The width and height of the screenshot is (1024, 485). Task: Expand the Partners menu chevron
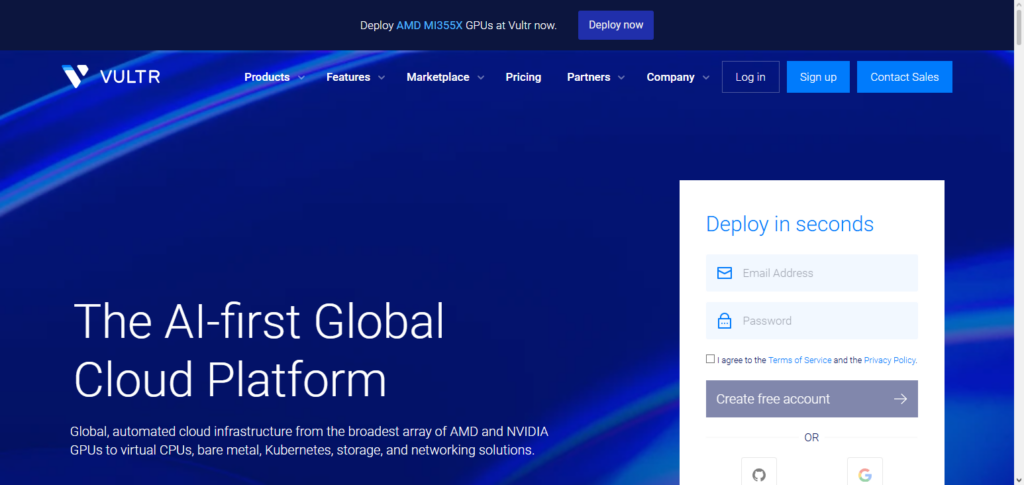click(x=622, y=78)
